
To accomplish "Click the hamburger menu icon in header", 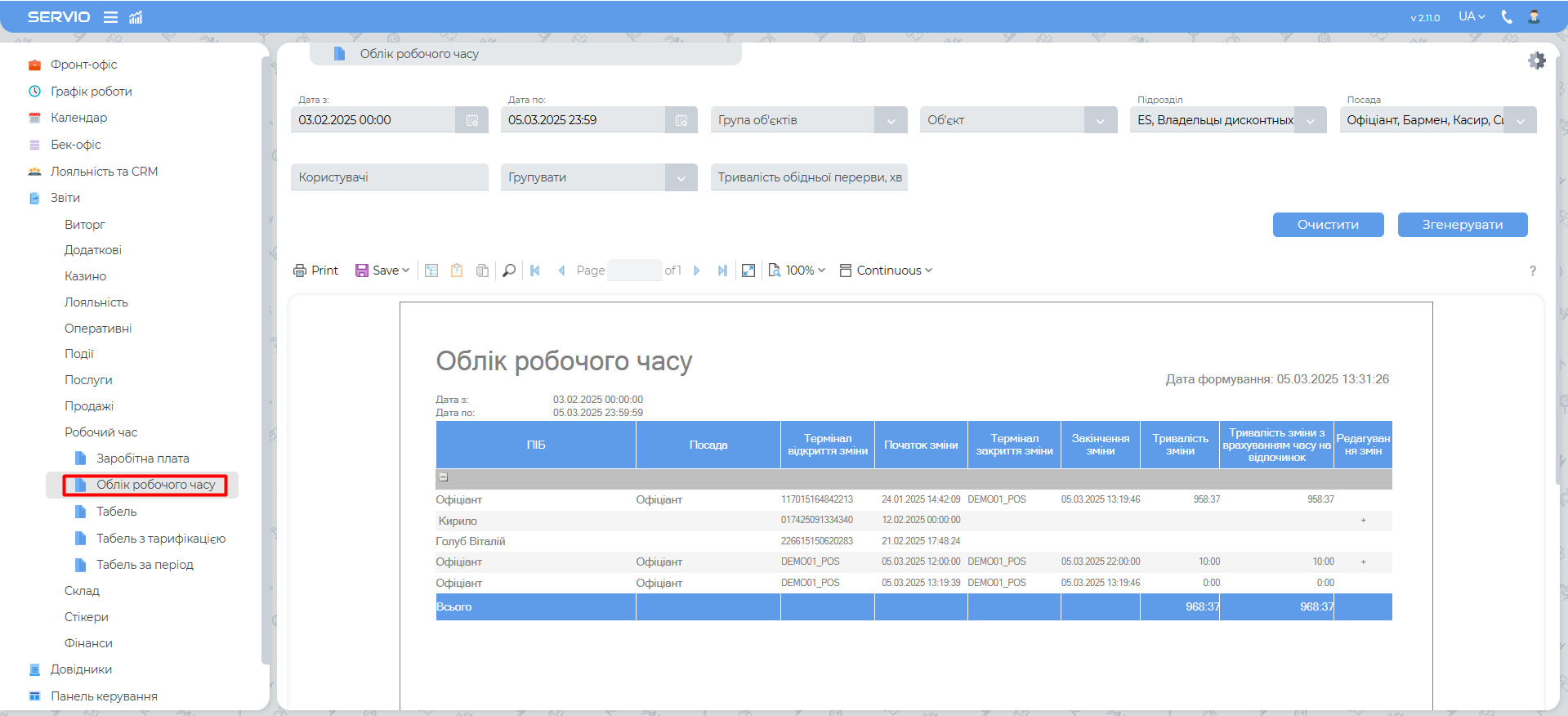I will point(110,17).
